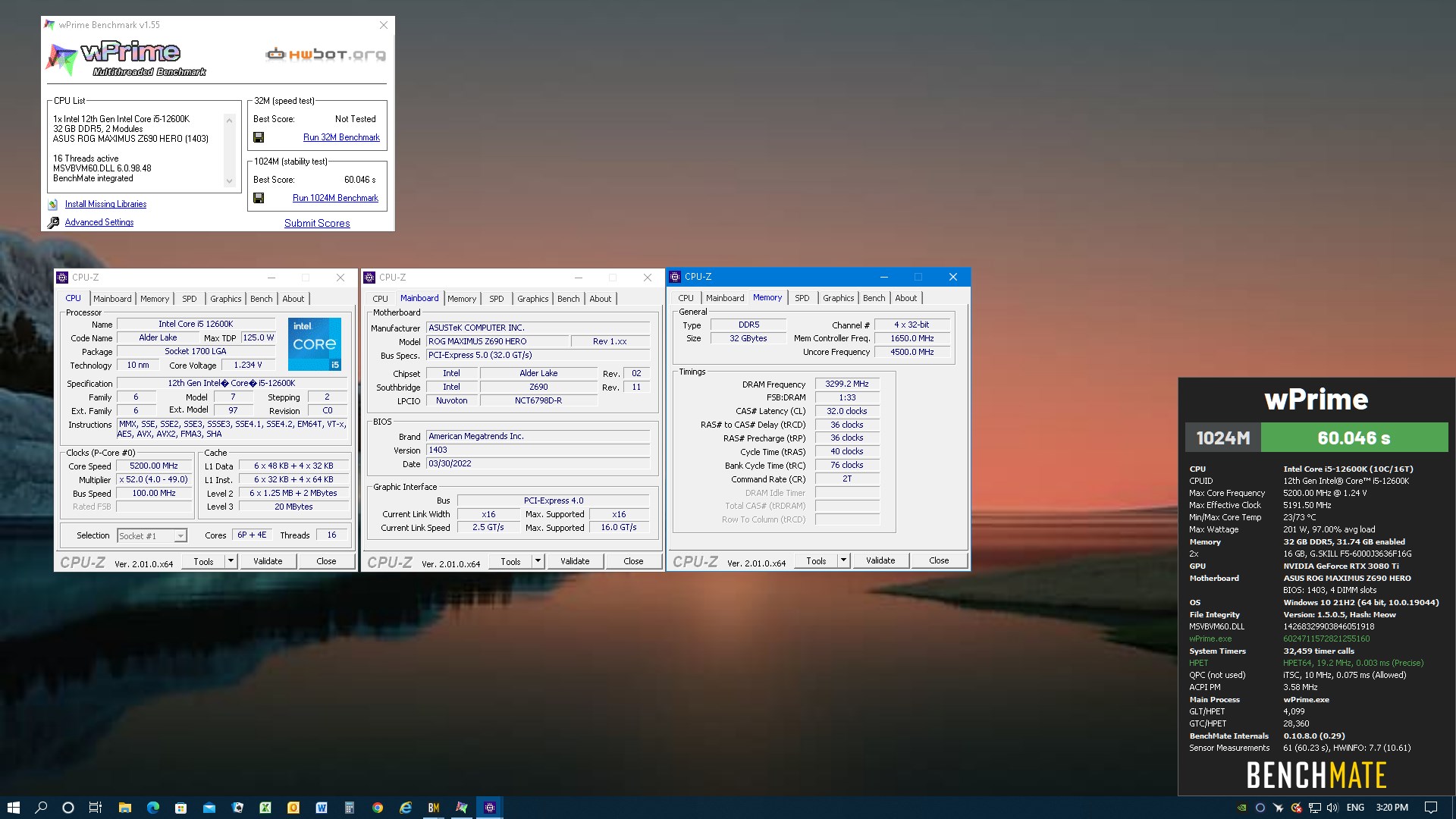Viewport: 1456px width, 819px height.
Task: Click HWBOT.org logo in wPrime
Action: point(326,54)
